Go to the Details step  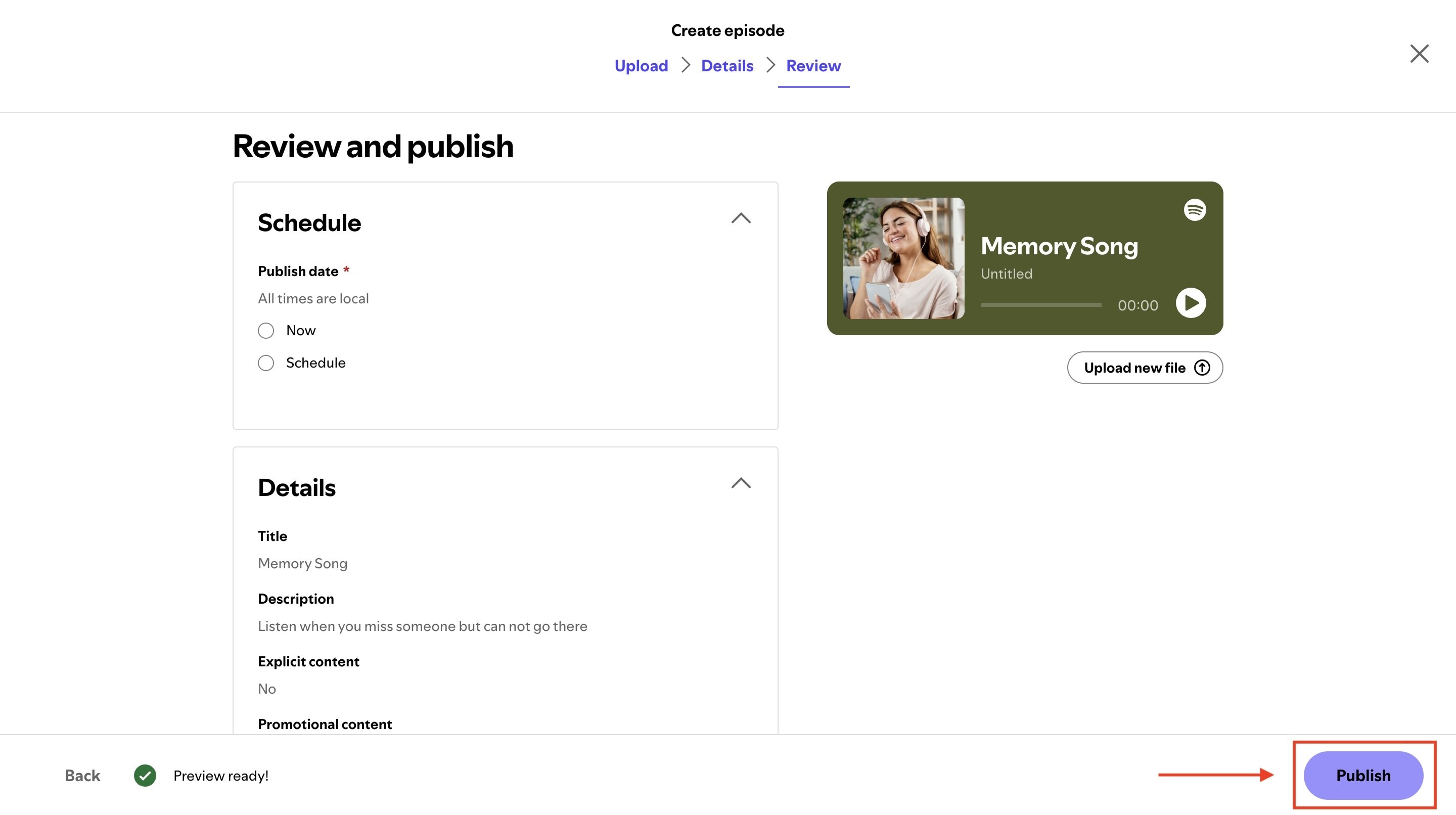(x=727, y=66)
